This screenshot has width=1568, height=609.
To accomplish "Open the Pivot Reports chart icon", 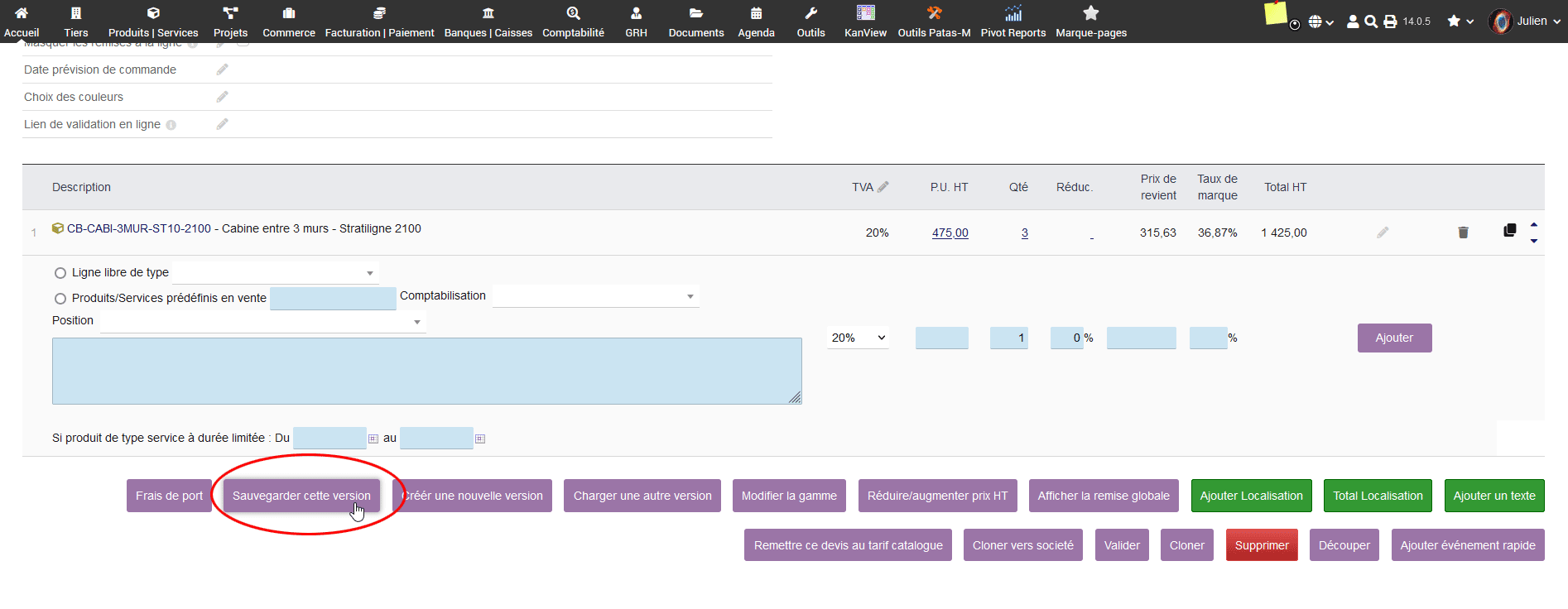I will [x=1013, y=12].
